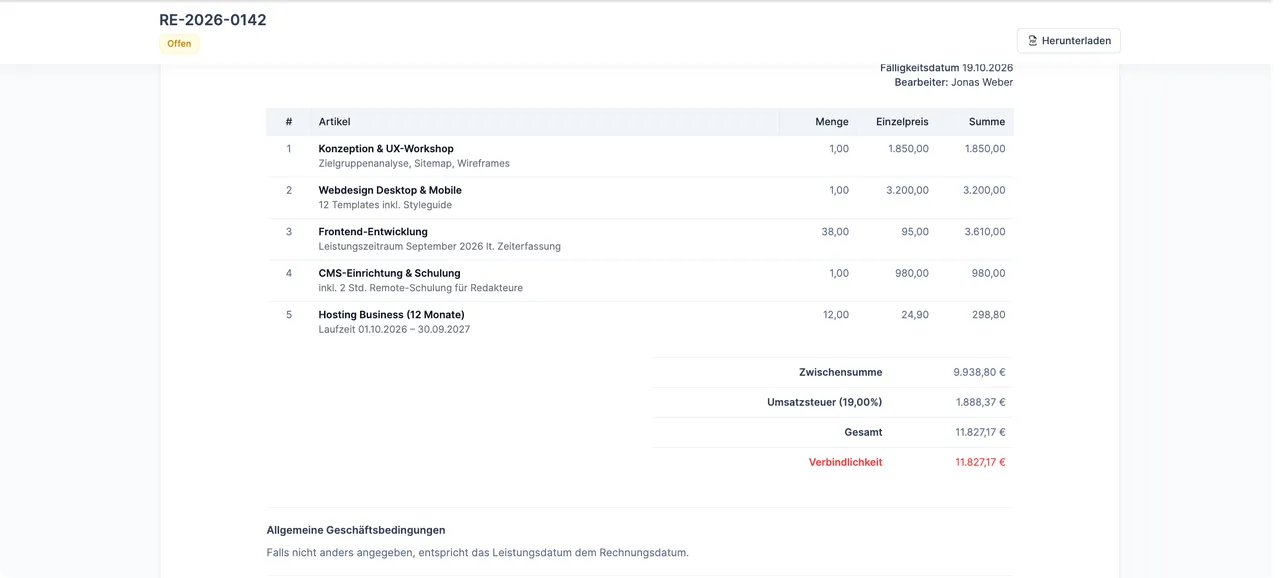Click the unit price 24,90
The height and width of the screenshot is (578, 1280).
point(915,315)
